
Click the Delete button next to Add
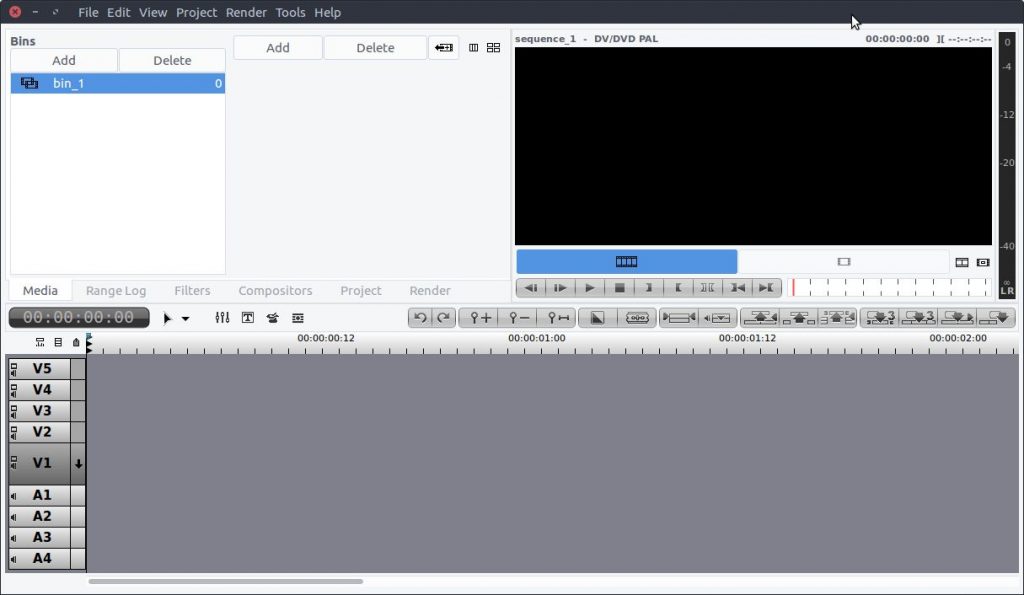[171, 60]
